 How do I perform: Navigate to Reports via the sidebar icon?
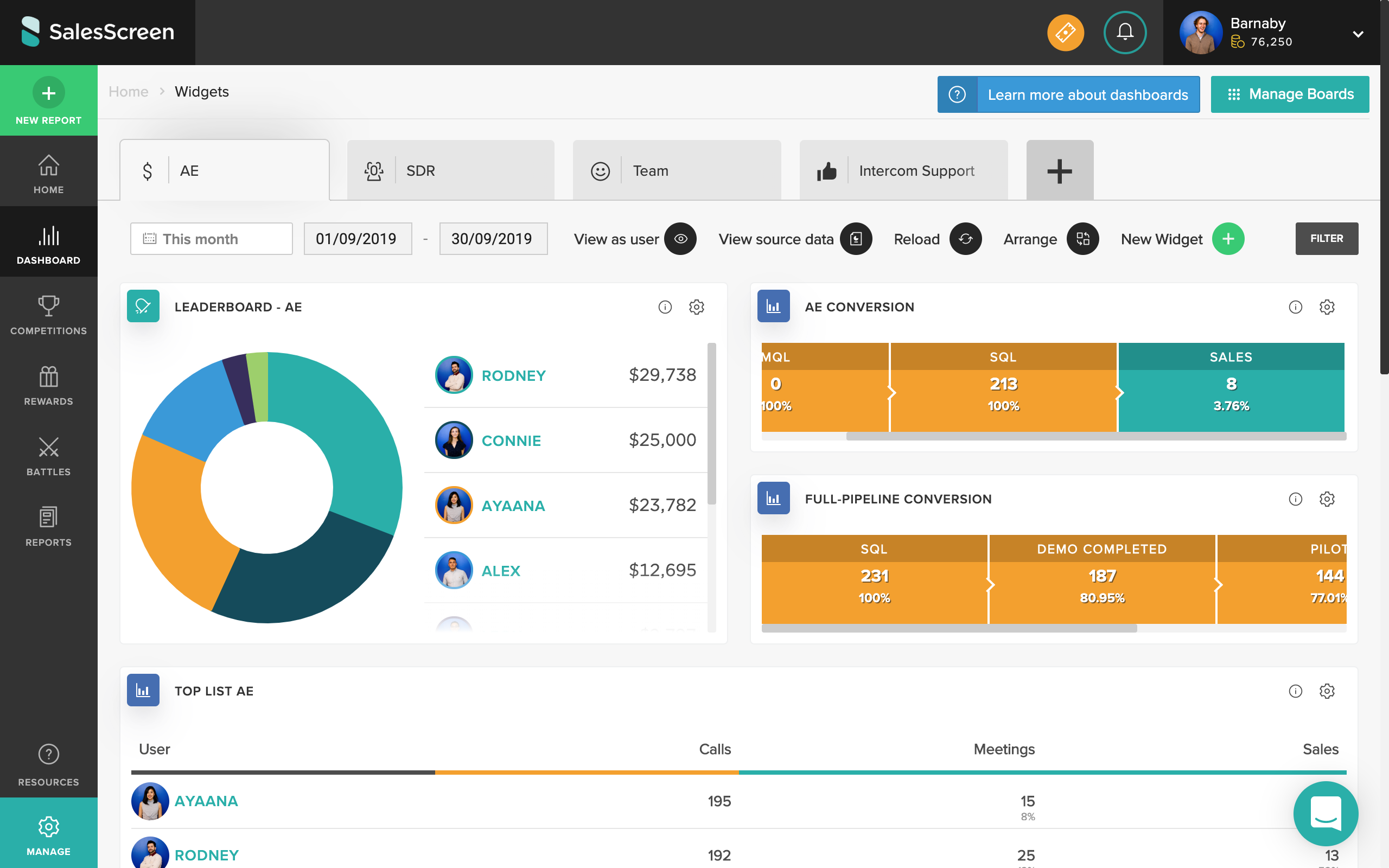point(48,525)
